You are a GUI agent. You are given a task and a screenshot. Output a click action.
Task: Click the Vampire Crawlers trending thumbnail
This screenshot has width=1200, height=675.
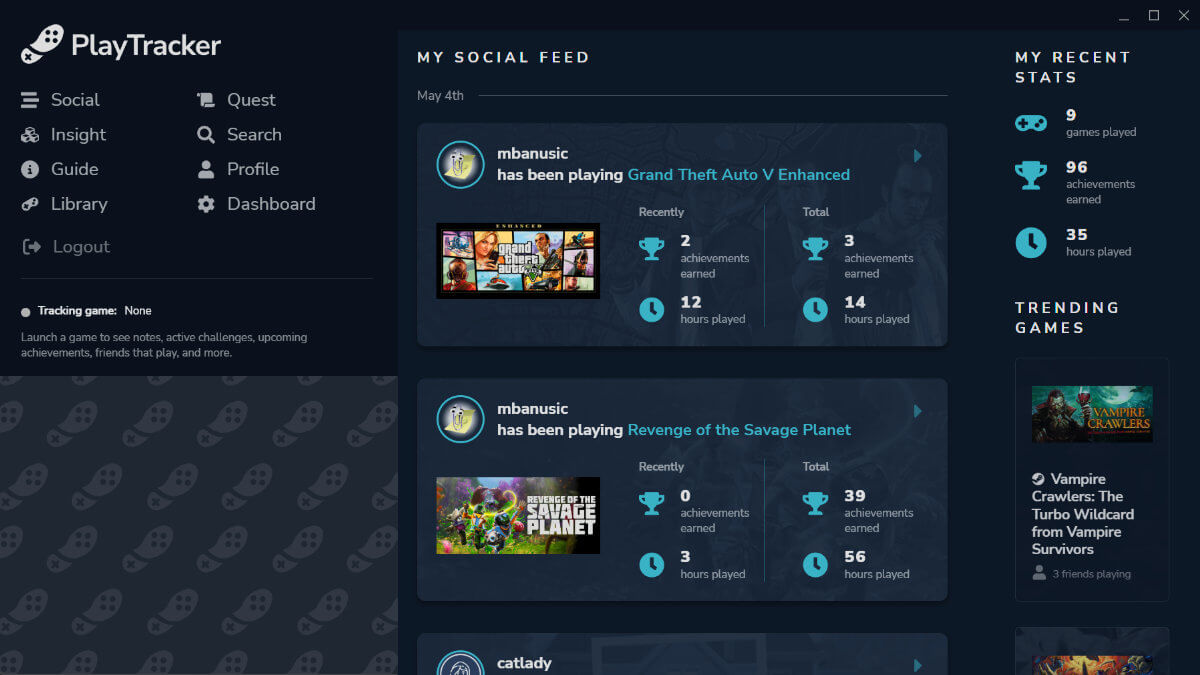pyautogui.click(x=1092, y=414)
